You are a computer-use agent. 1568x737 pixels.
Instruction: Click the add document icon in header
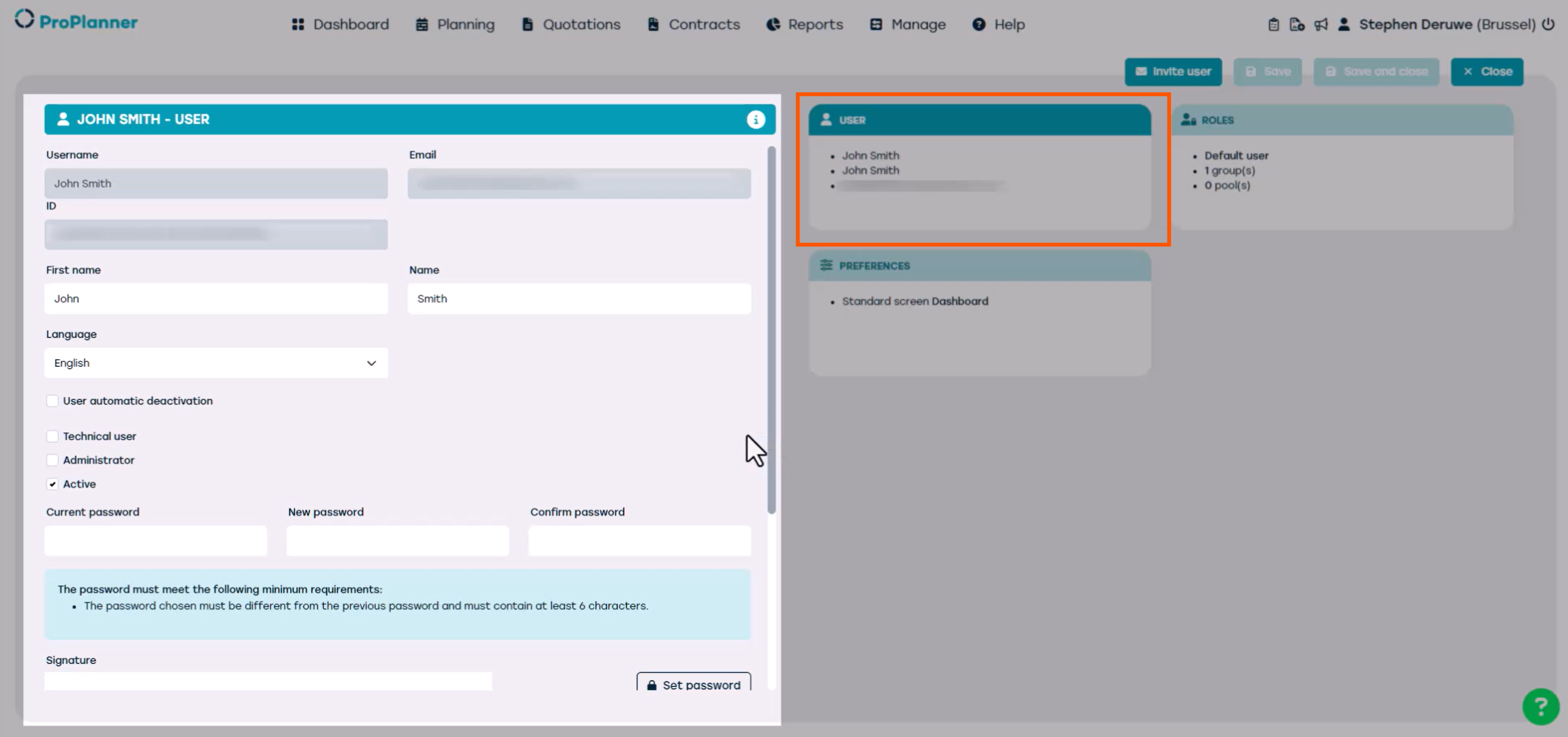coord(1296,24)
